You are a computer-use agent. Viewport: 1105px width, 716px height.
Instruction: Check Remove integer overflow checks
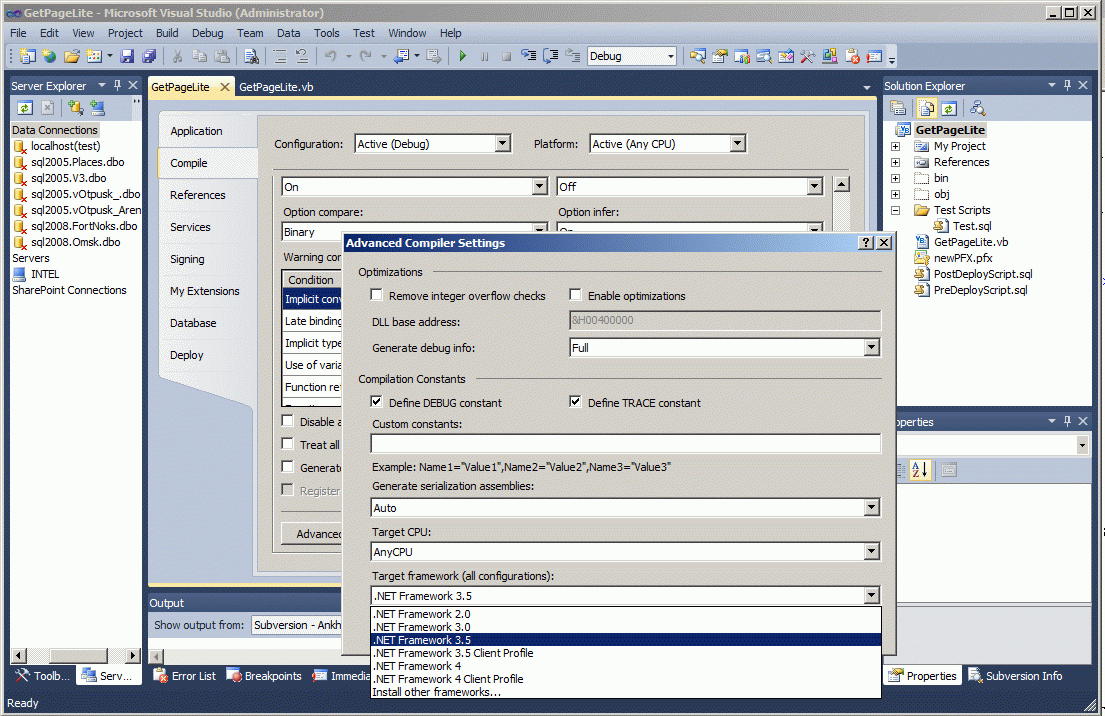[x=377, y=295]
